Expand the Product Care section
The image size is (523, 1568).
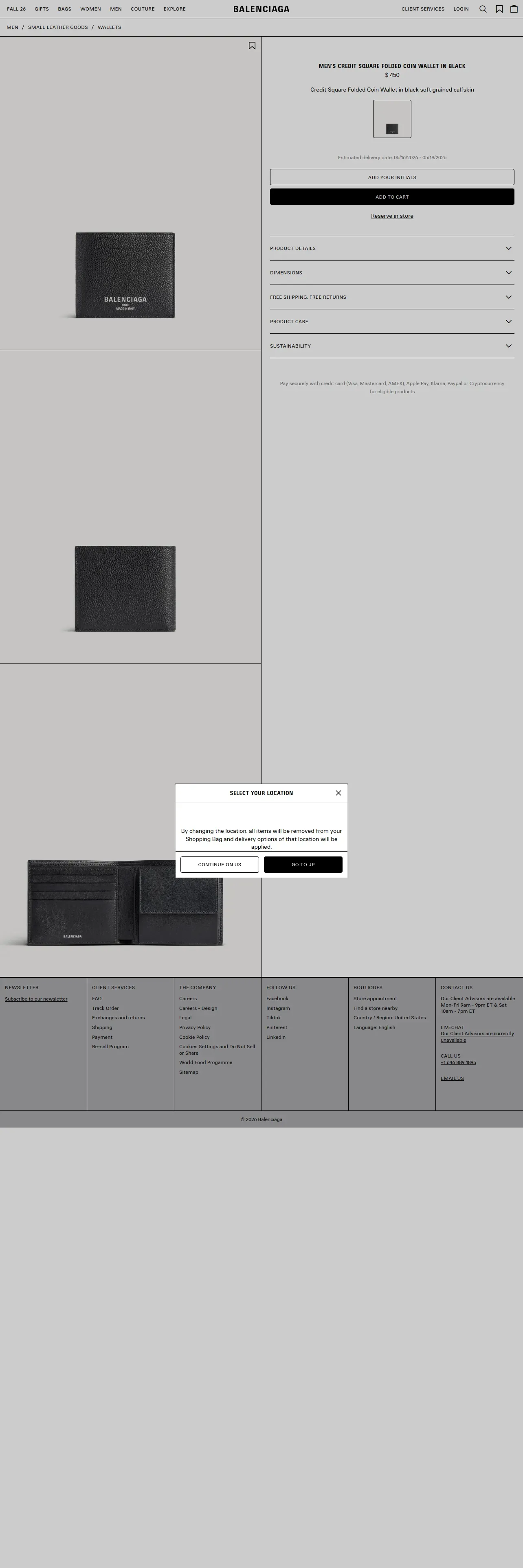[392, 322]
